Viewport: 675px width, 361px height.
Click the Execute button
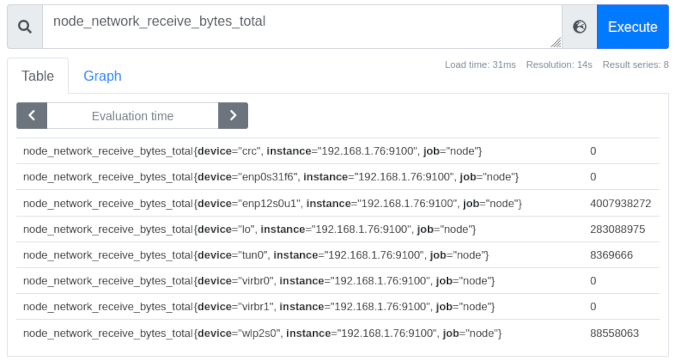coord(632,27)
